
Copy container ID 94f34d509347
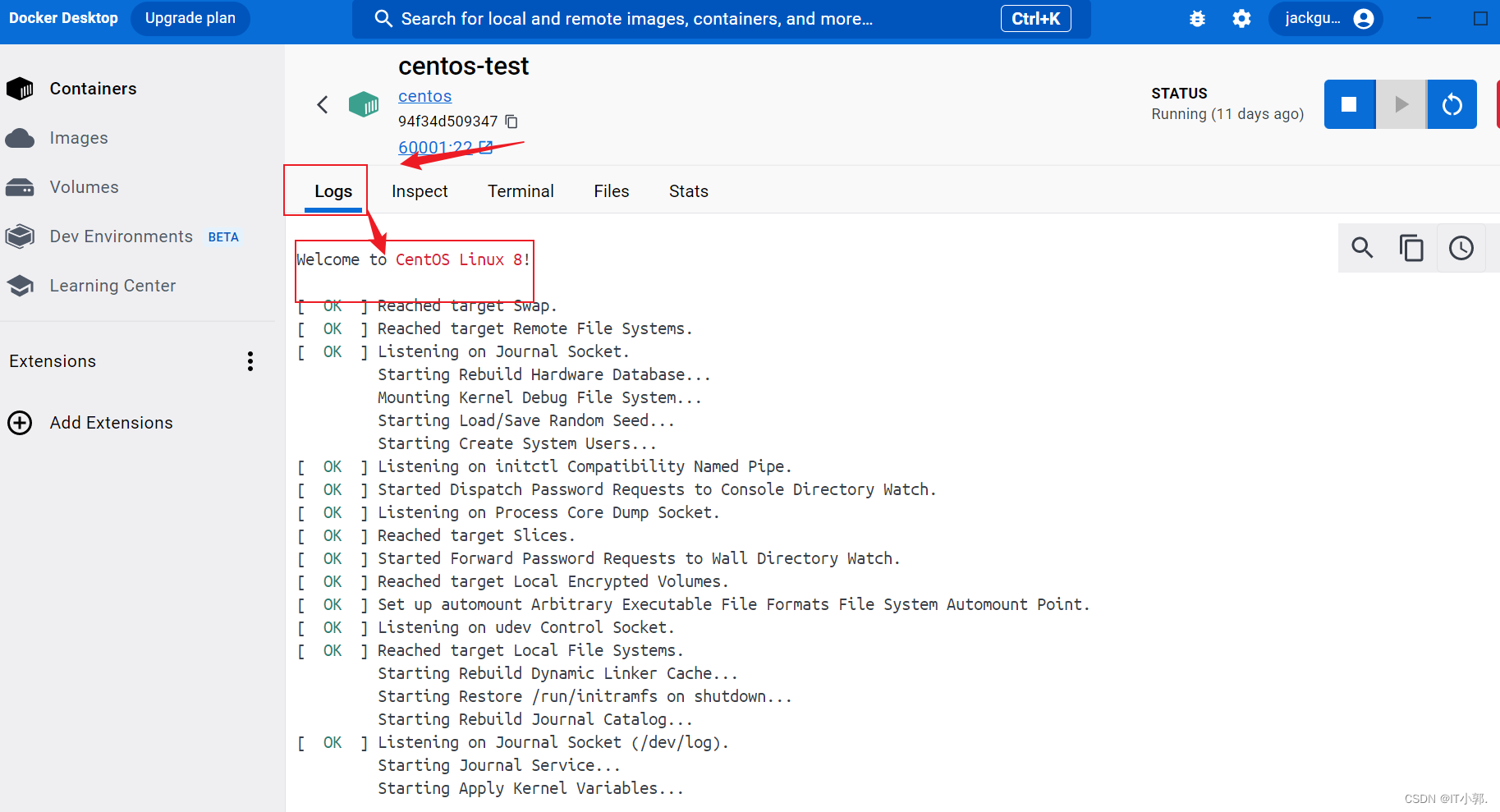click(x=511, y=122)
